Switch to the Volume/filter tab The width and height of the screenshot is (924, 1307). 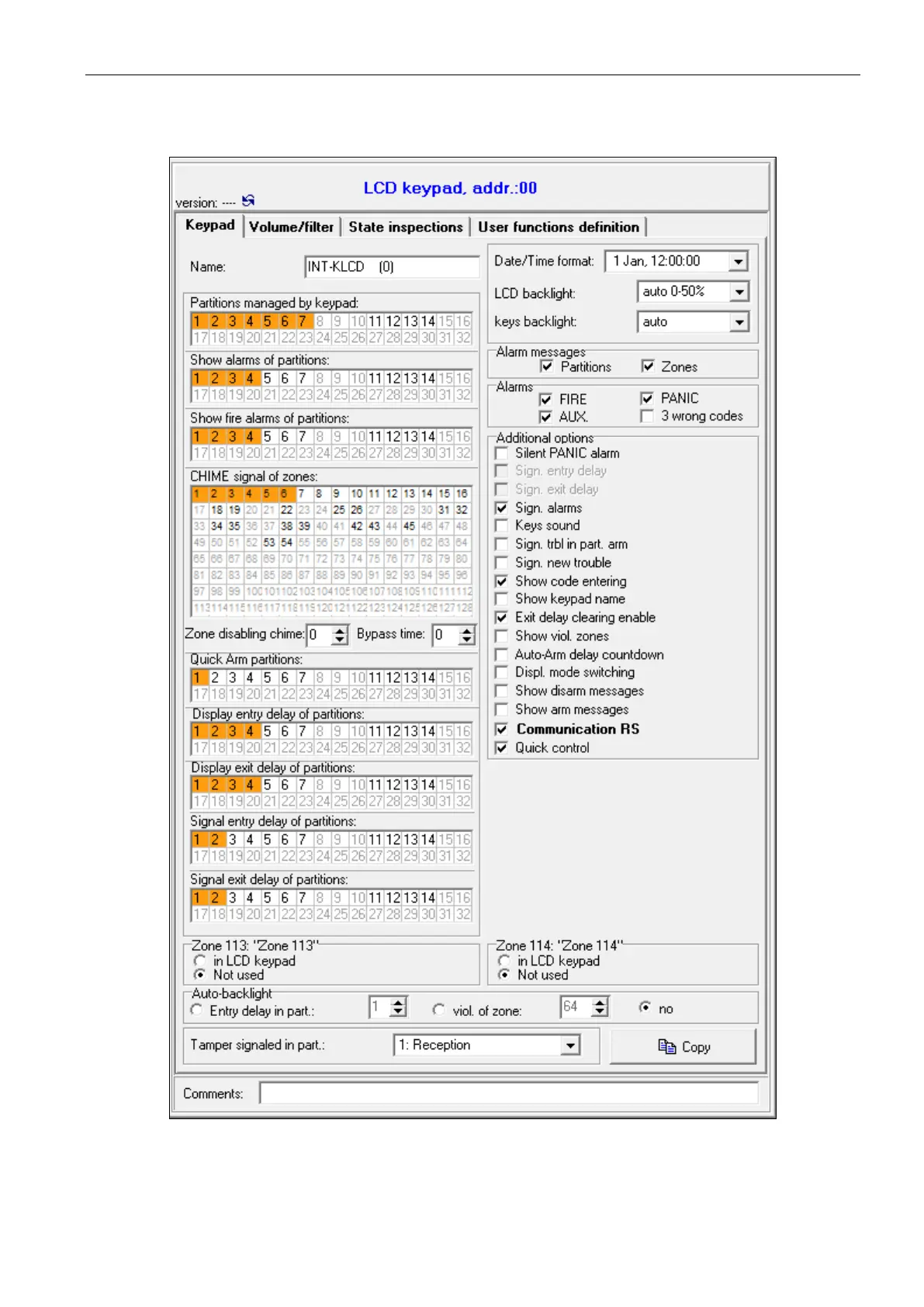(x=291, y=227)
